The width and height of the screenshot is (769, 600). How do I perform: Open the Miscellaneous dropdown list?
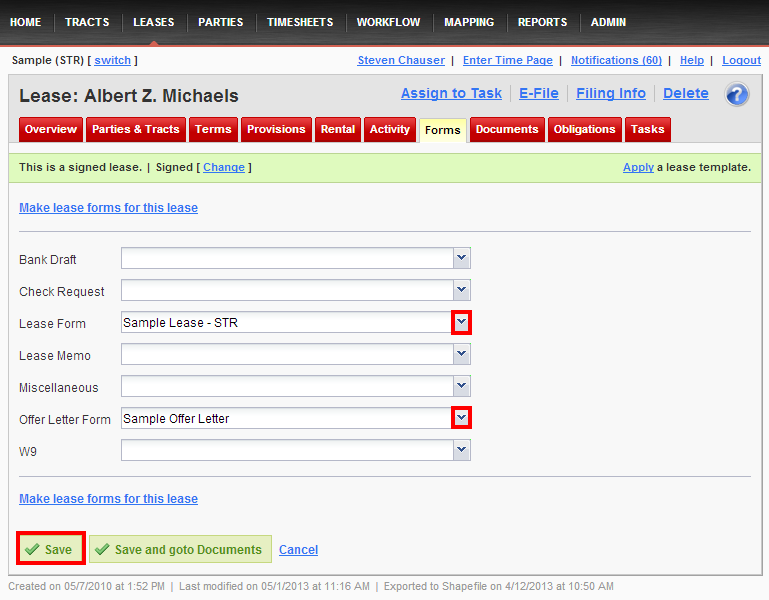(x=461, y=387)
